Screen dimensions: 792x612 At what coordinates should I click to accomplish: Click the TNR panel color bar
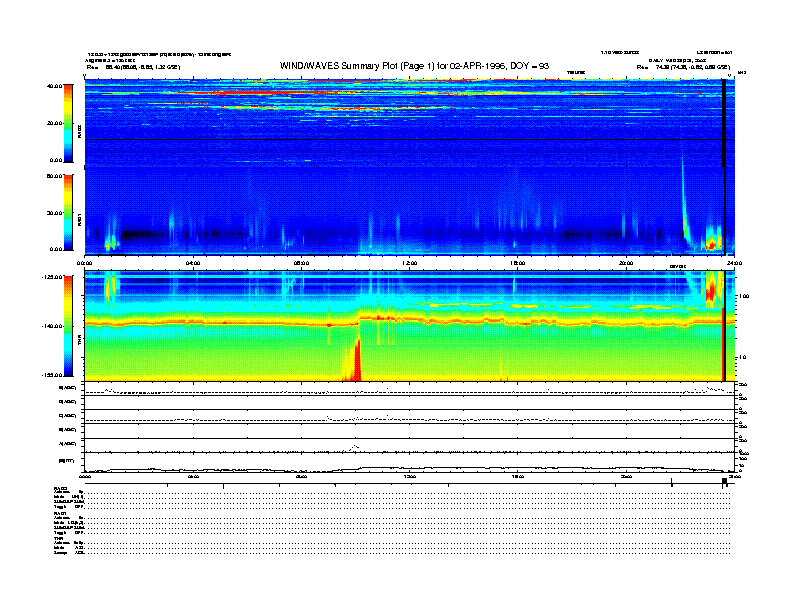pos(68,326)
